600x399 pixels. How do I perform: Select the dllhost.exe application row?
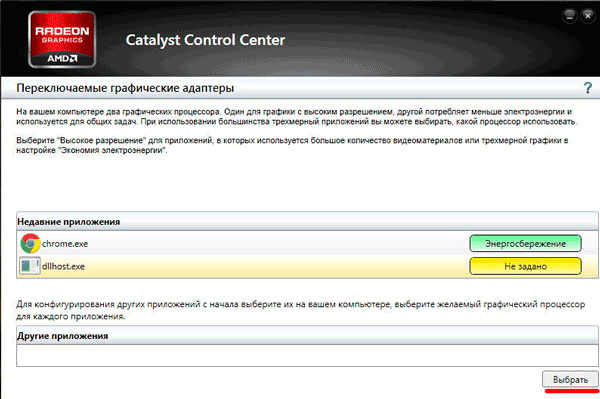[x=307, y=266]
